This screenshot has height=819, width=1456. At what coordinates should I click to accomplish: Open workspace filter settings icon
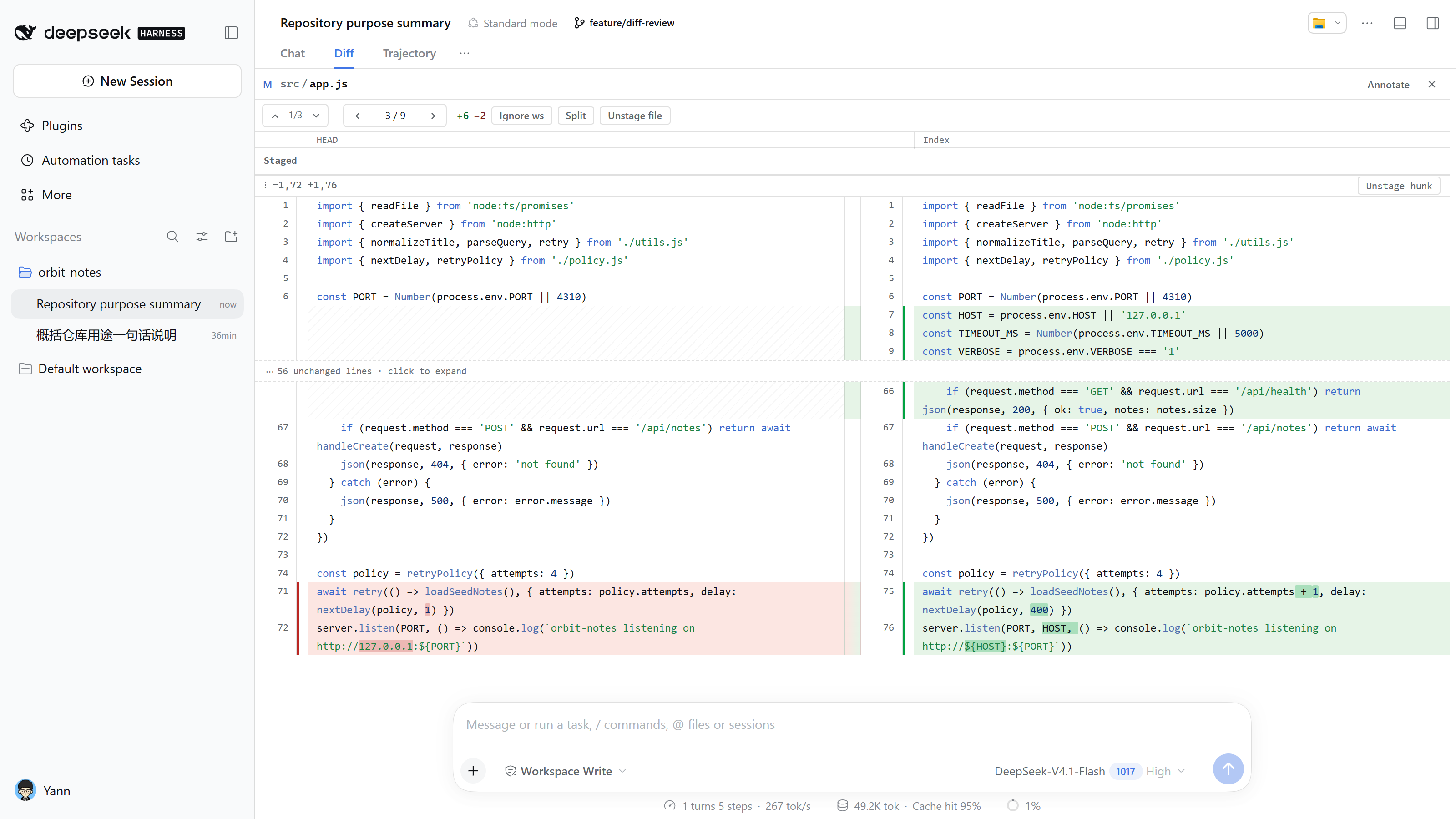[202, 236]
